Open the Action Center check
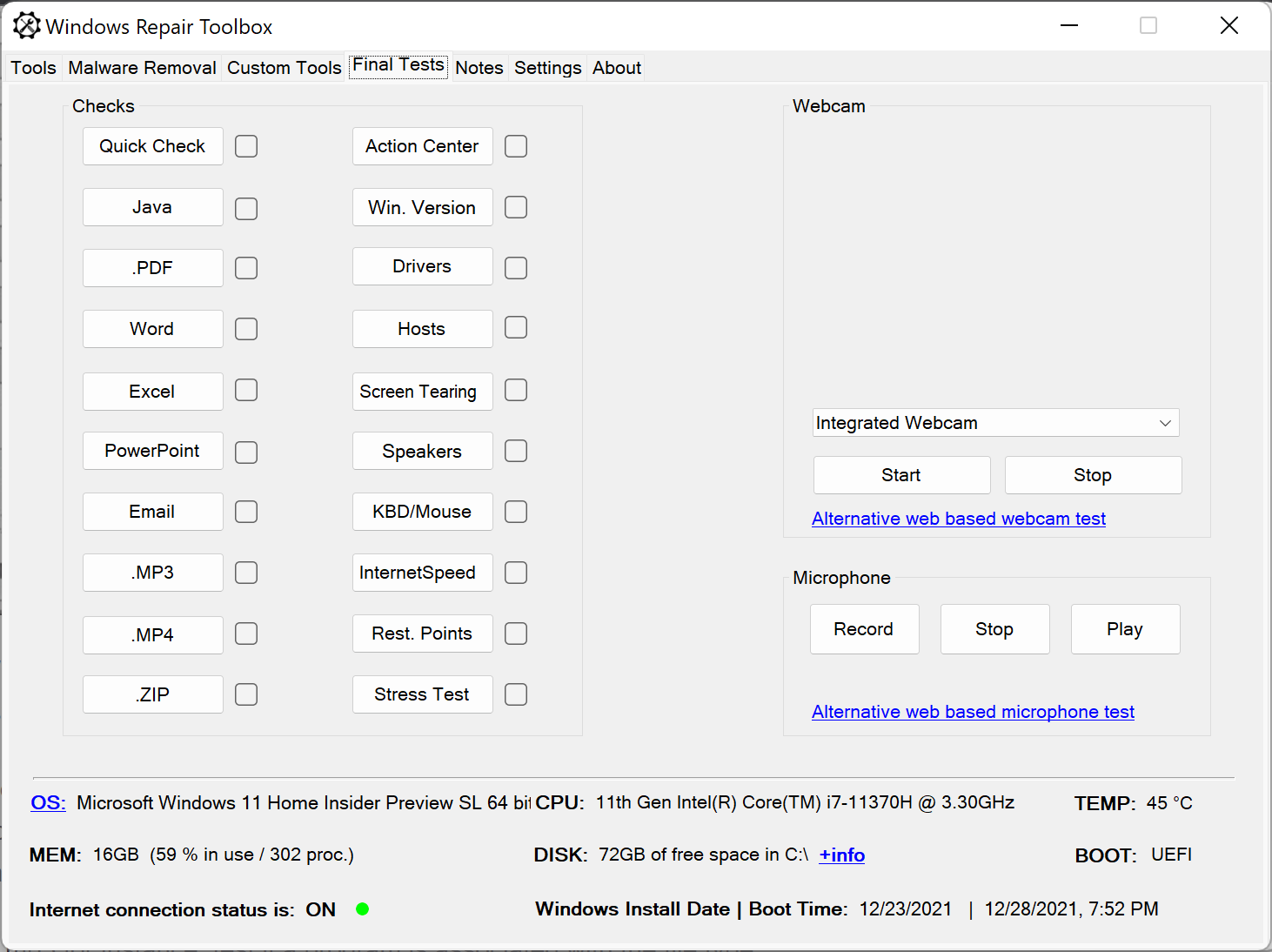Viewport: 1272px width, 952px height. 423,146
